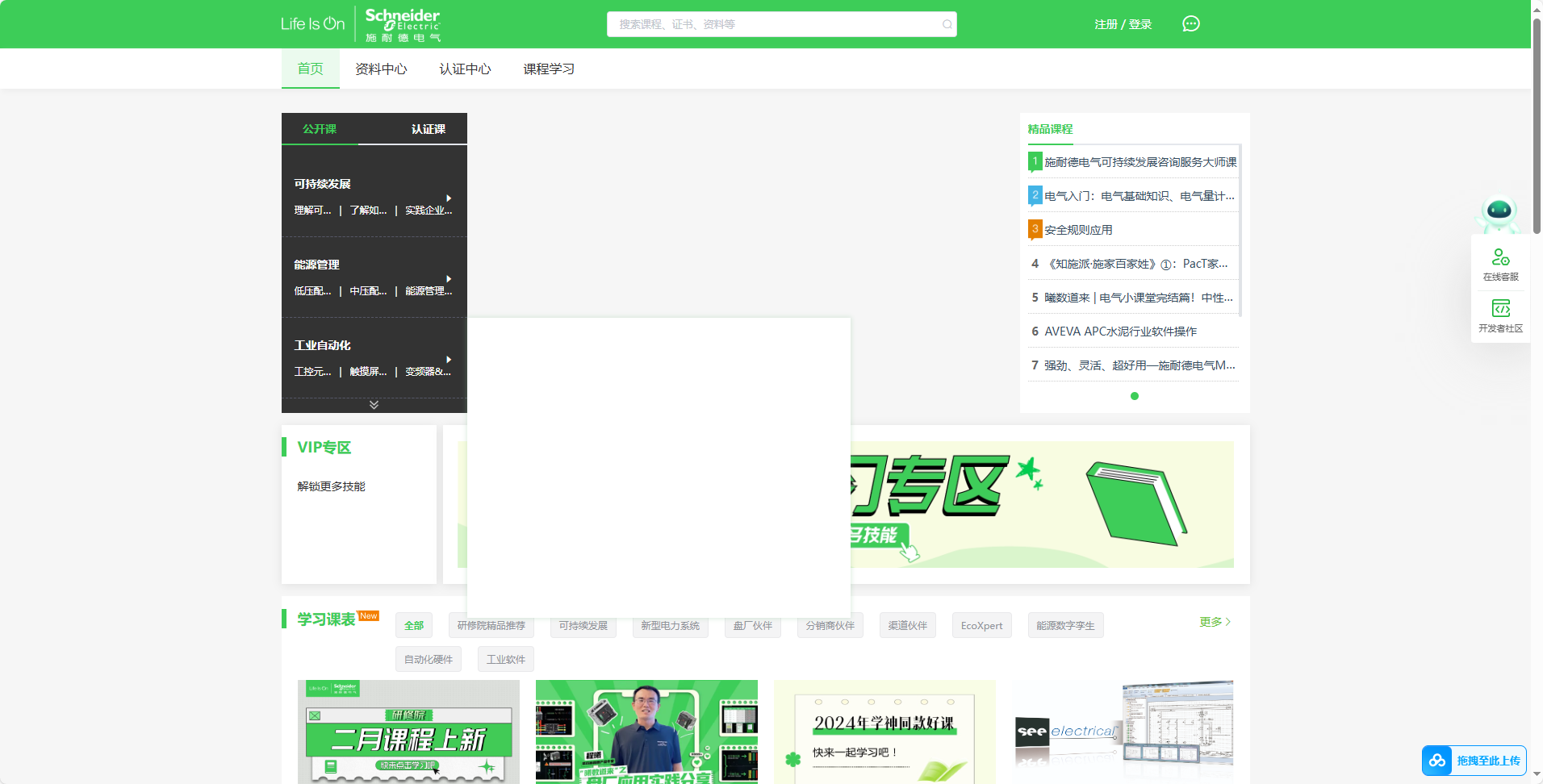Click the cloud drag-upload button (拖拽至此上传)
Screen dimensions: 1543x784
click(x=1474, y=761)
